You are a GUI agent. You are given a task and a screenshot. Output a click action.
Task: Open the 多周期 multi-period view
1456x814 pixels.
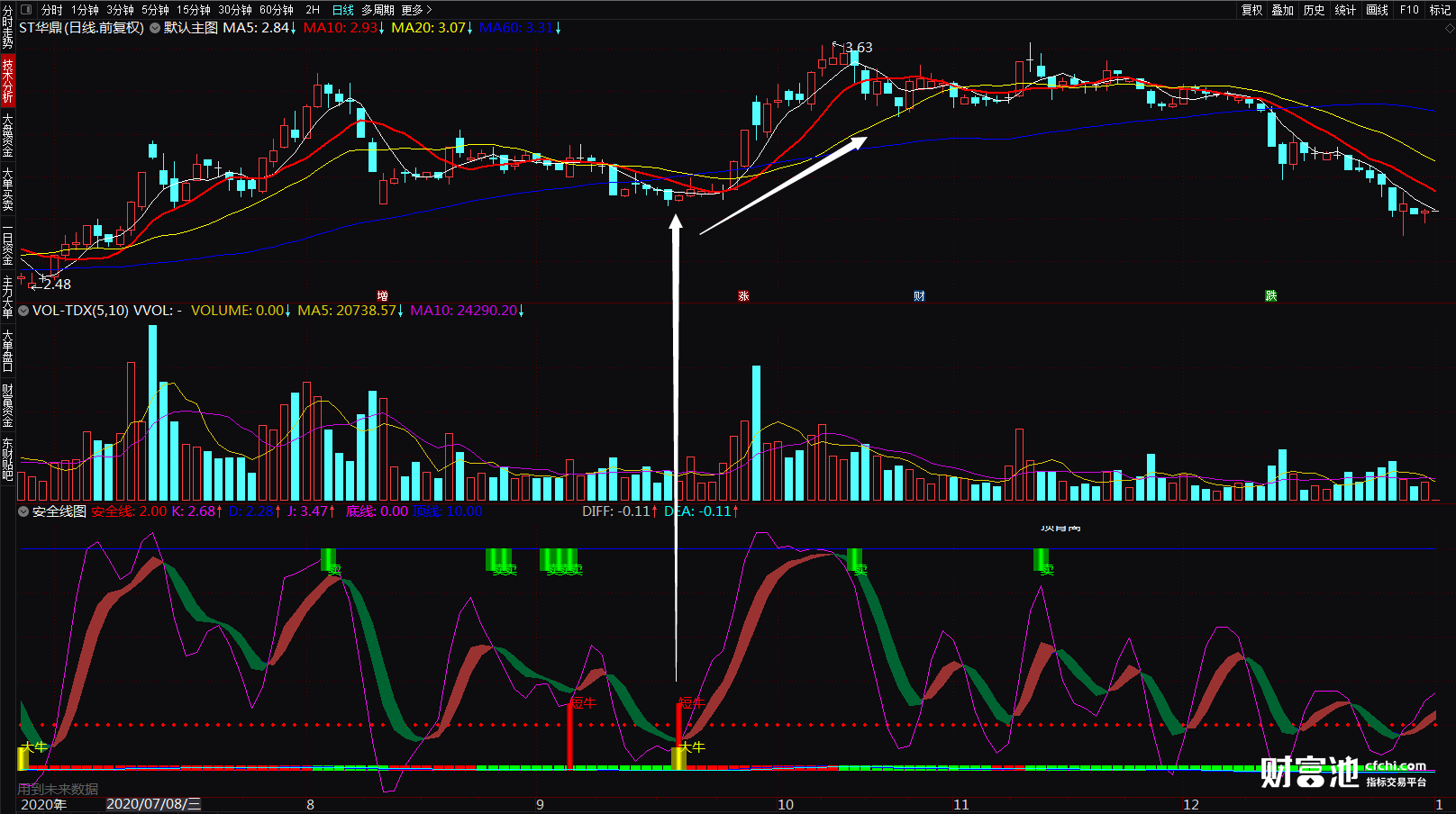coord(378,10)
